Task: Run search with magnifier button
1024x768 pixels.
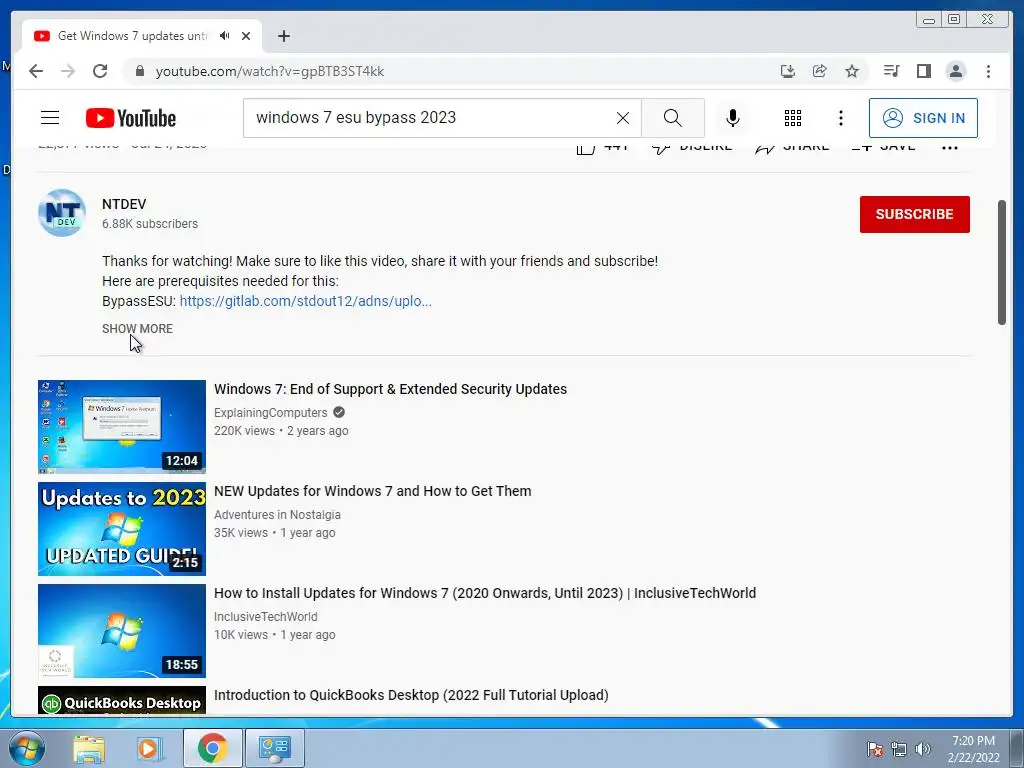Action: [x=673, y=118]
